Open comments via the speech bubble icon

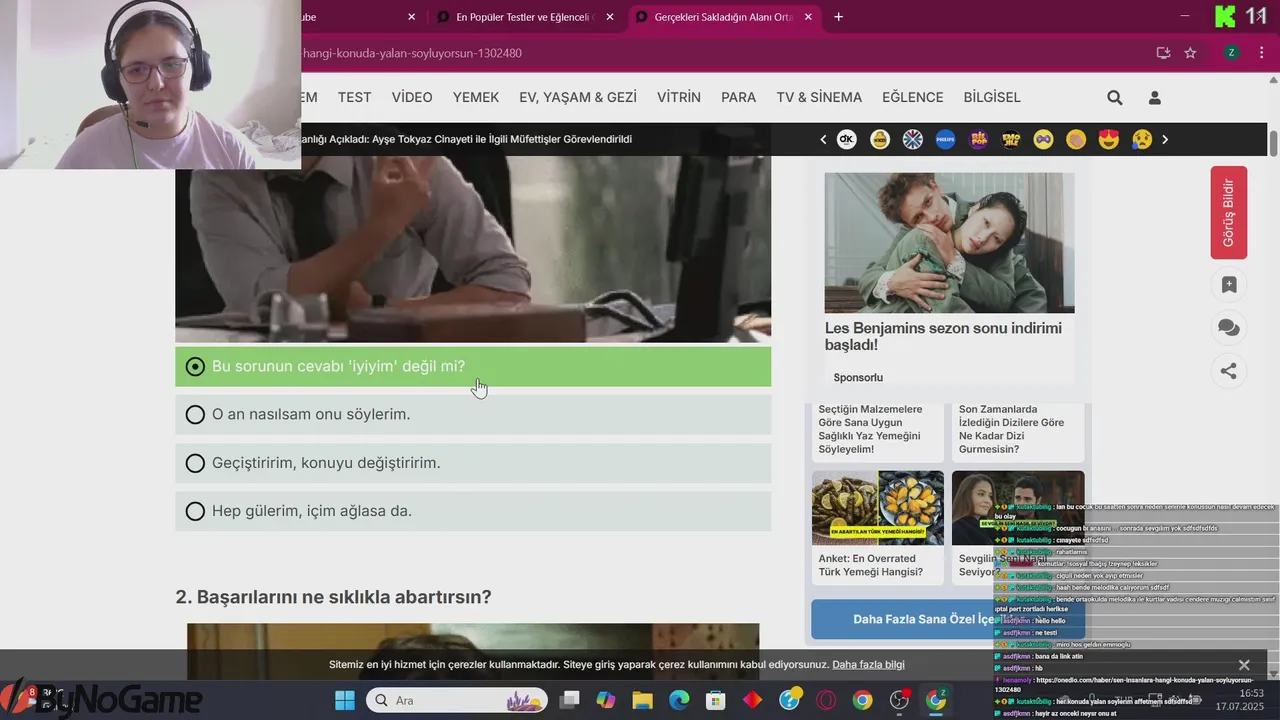click(1229, 328)
